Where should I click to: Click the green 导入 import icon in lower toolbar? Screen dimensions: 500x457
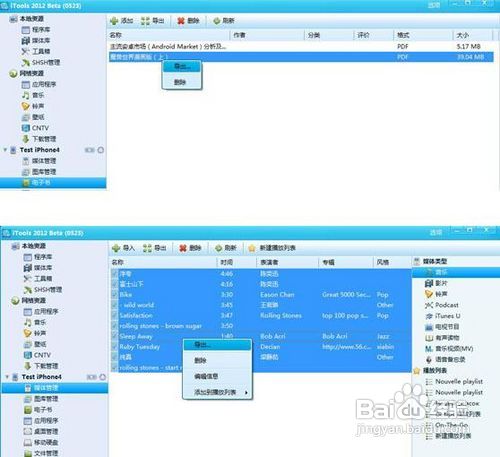click(116, 248)
